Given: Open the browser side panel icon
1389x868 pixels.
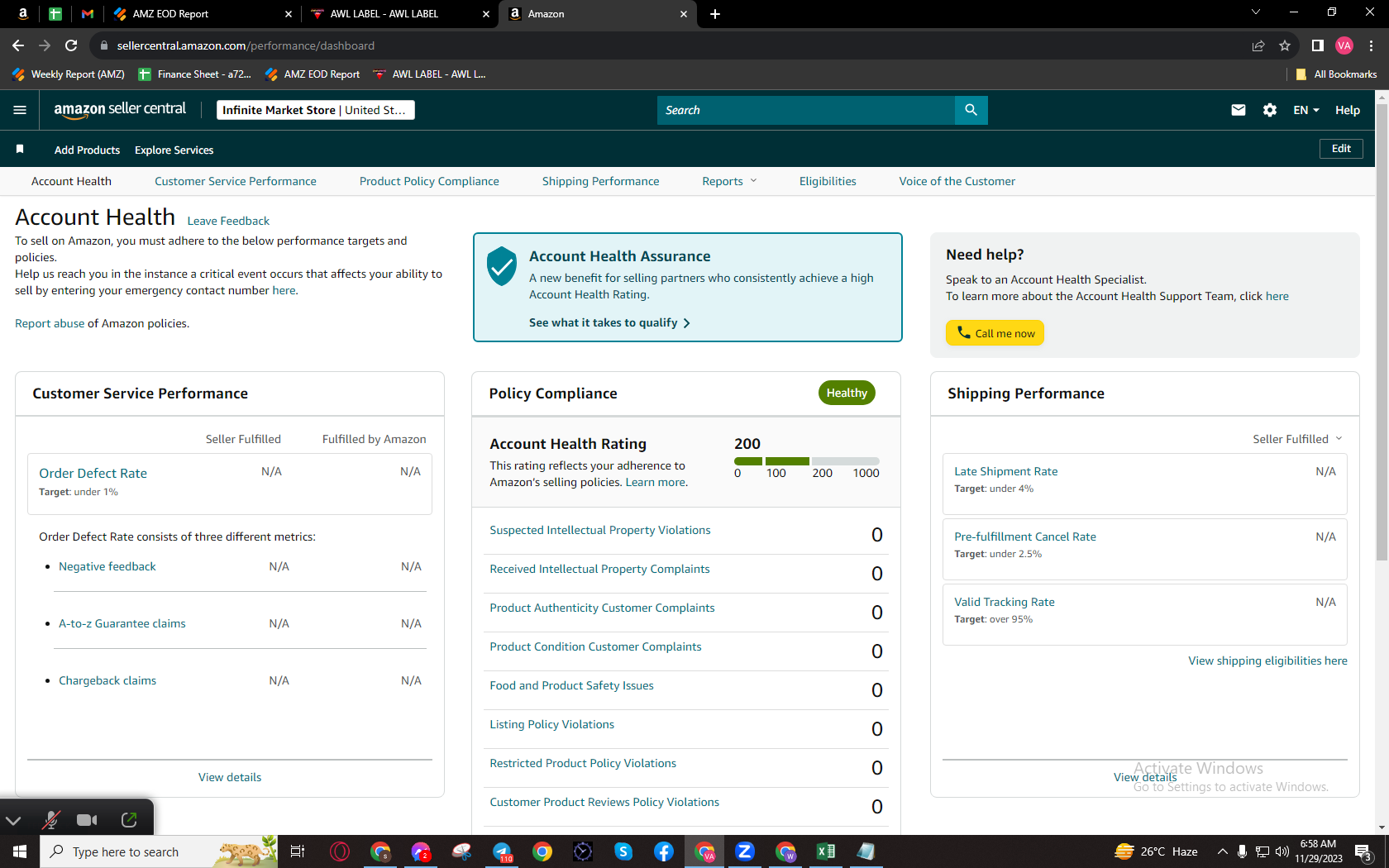Looking at the screenshot, I should [x=1318, y=45].
